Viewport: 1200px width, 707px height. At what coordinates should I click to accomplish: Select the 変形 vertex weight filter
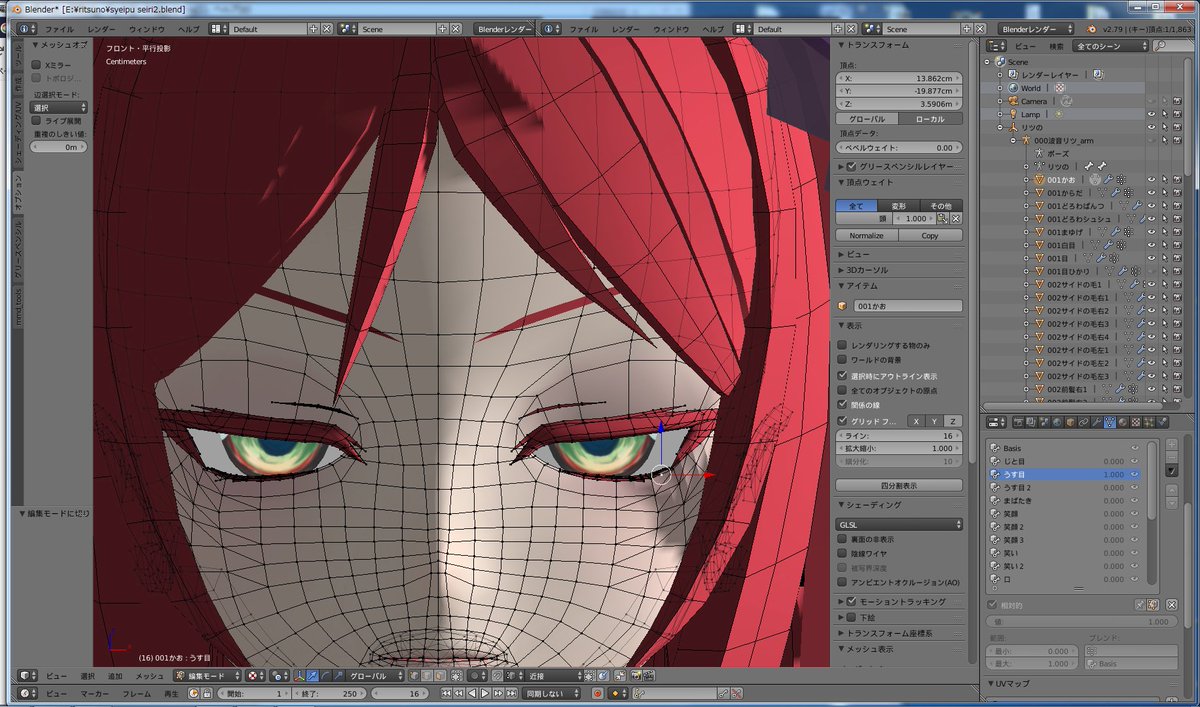(898, 205)
